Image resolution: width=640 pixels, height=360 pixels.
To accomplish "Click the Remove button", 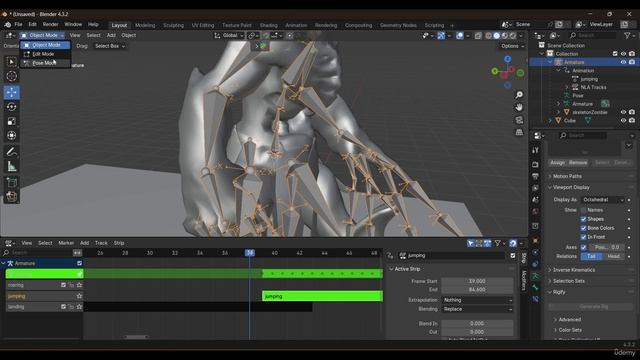I will pyautogui.click(x=578, y=162).
